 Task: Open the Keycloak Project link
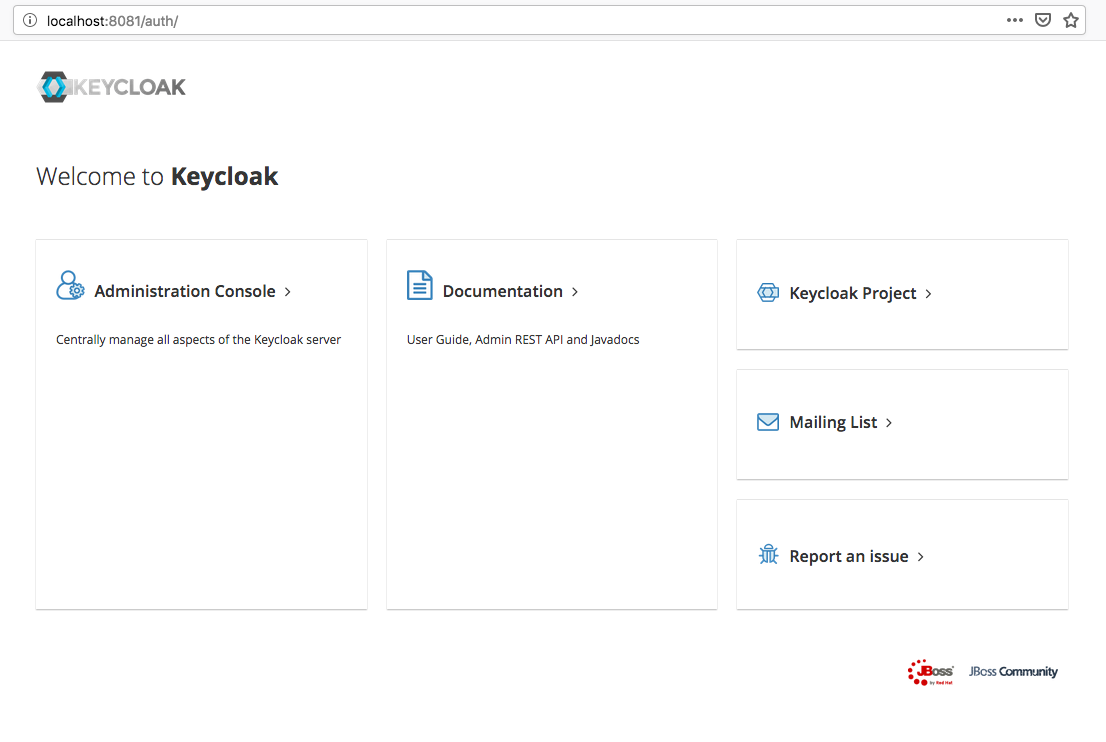coord(853,293)
